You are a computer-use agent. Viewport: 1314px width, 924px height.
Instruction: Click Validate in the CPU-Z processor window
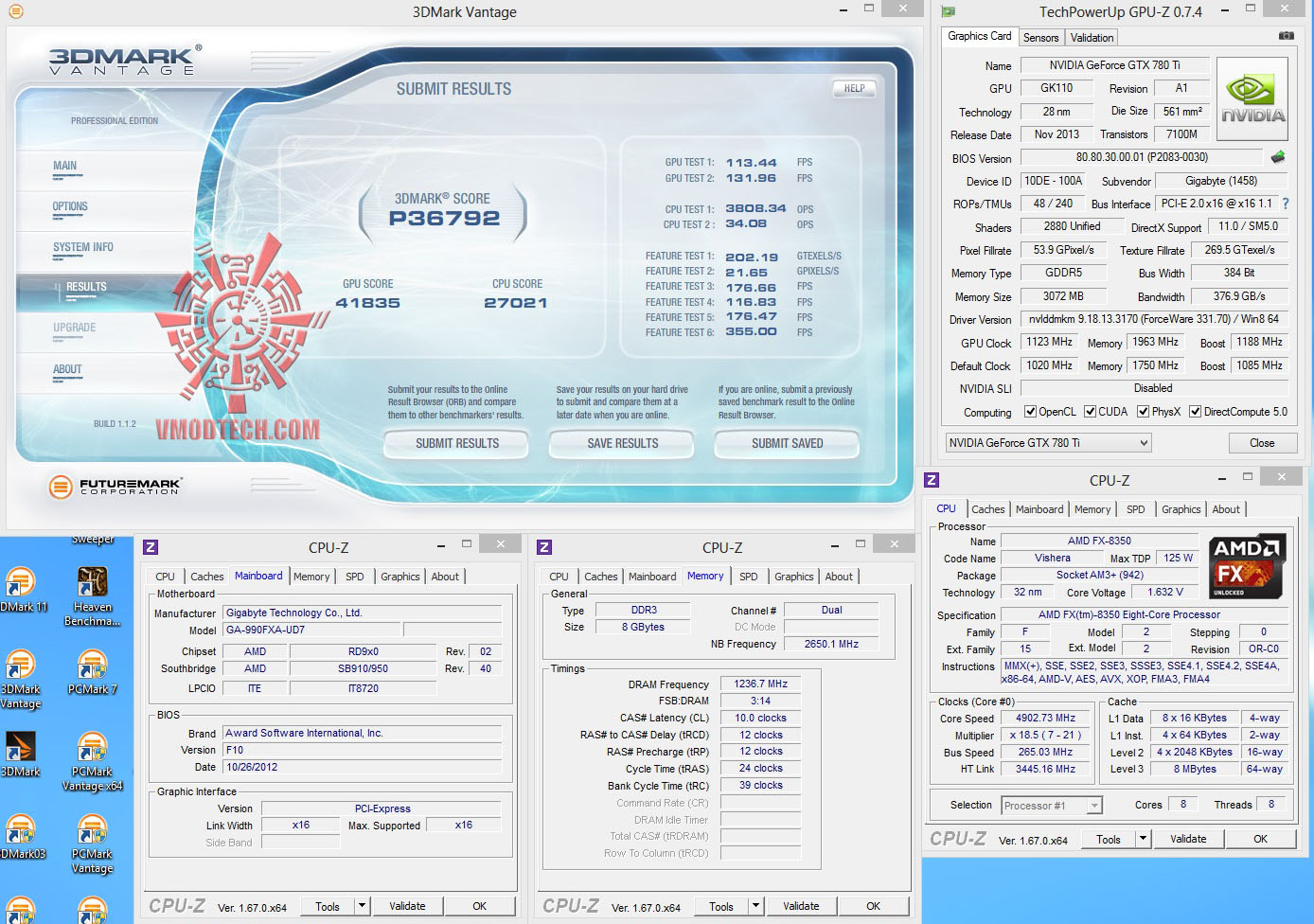point(1188,839)
